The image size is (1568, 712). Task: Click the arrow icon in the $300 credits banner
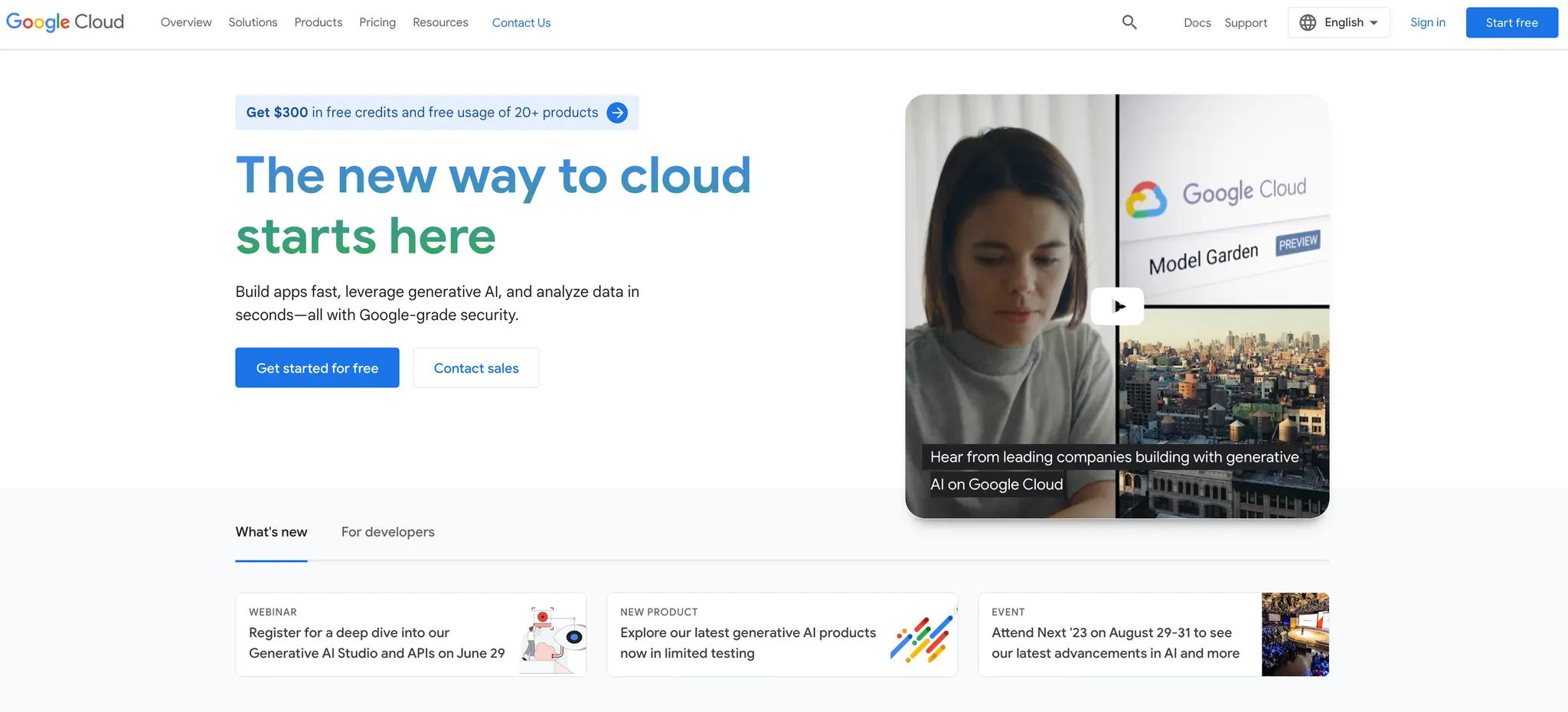click(617, 113)
